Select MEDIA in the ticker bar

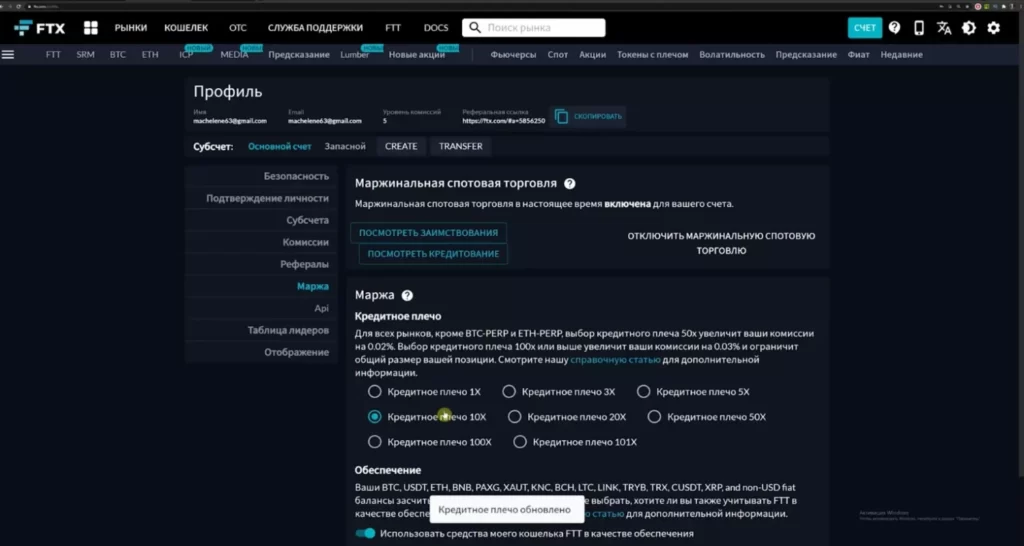pyautogui.click(x=234, y=55)
